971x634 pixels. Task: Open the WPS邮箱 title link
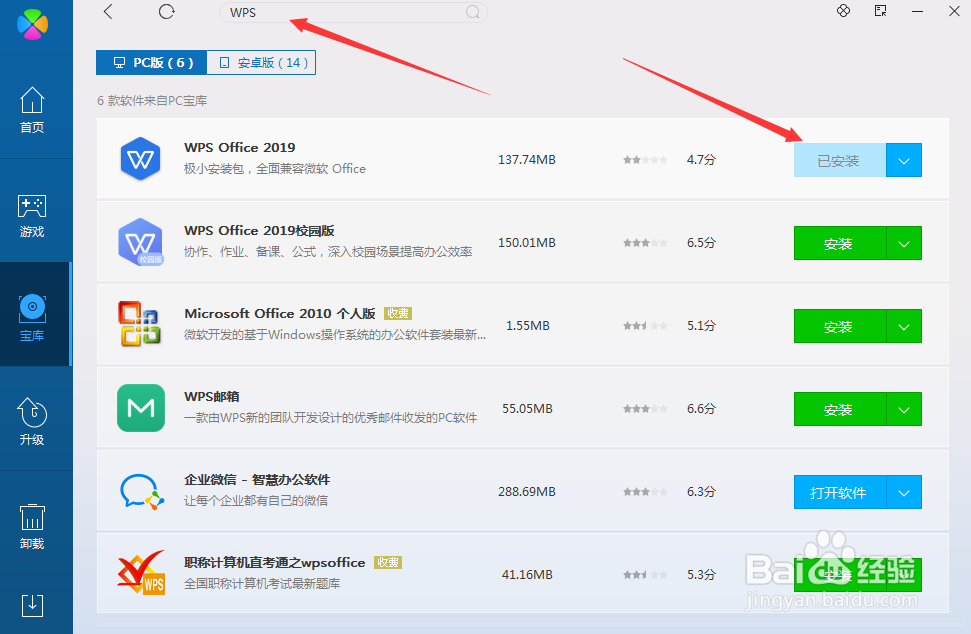[x=212, y=396]
